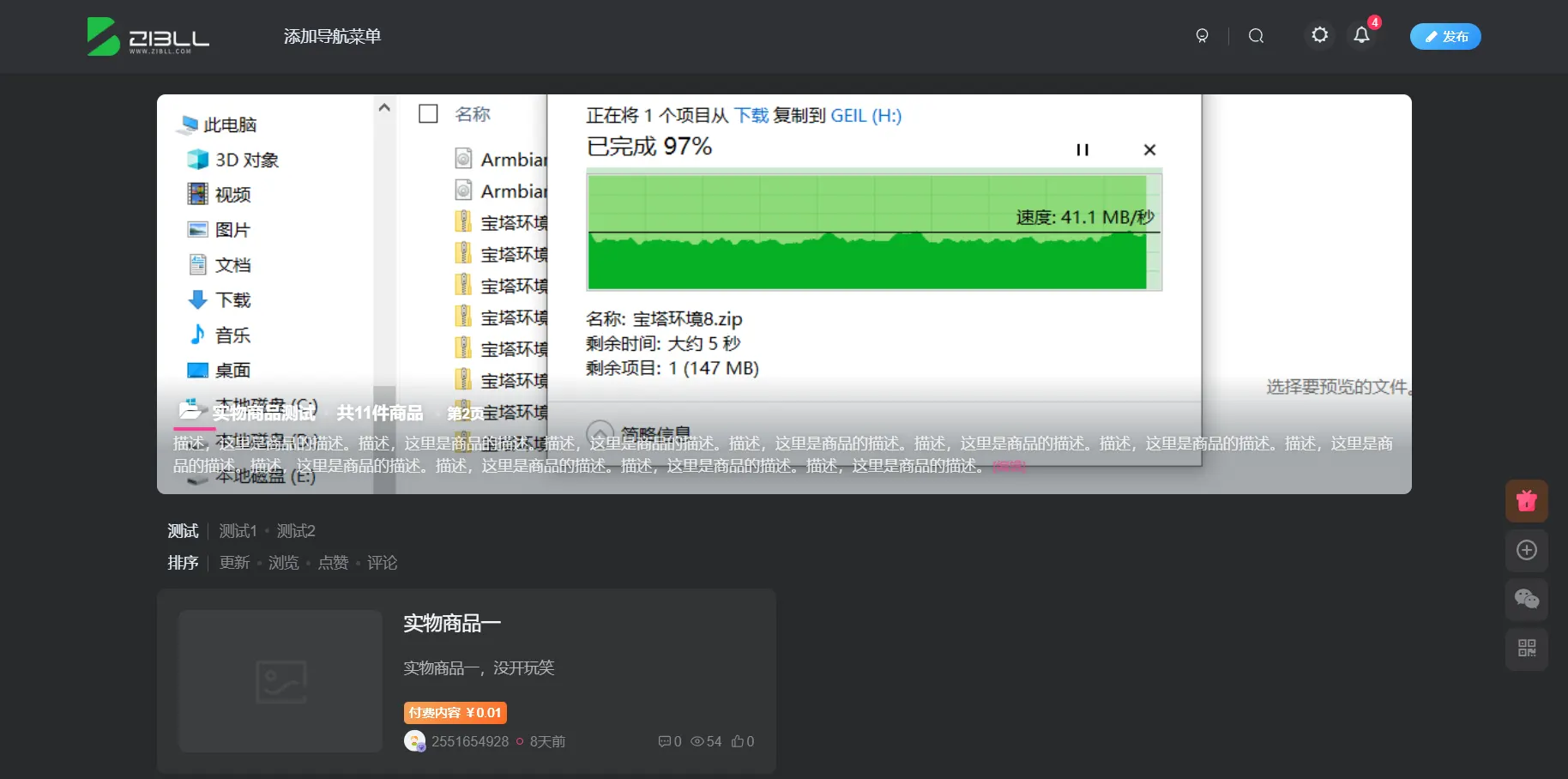Click the 实物商品一，没开玩笑 description text
The width and height of the screenshot is (1568, 779).
click(479, 668)
